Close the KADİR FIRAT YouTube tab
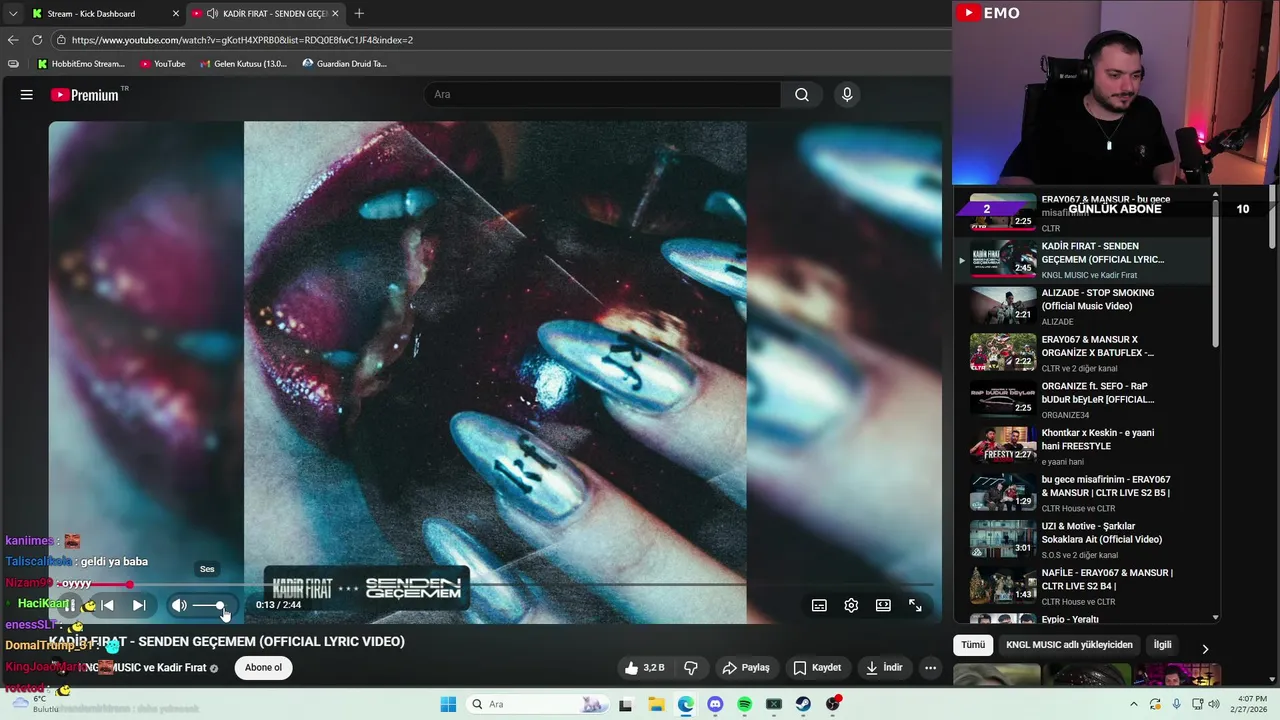Screen dimensions: 1280x720 (x=335, y=14)
